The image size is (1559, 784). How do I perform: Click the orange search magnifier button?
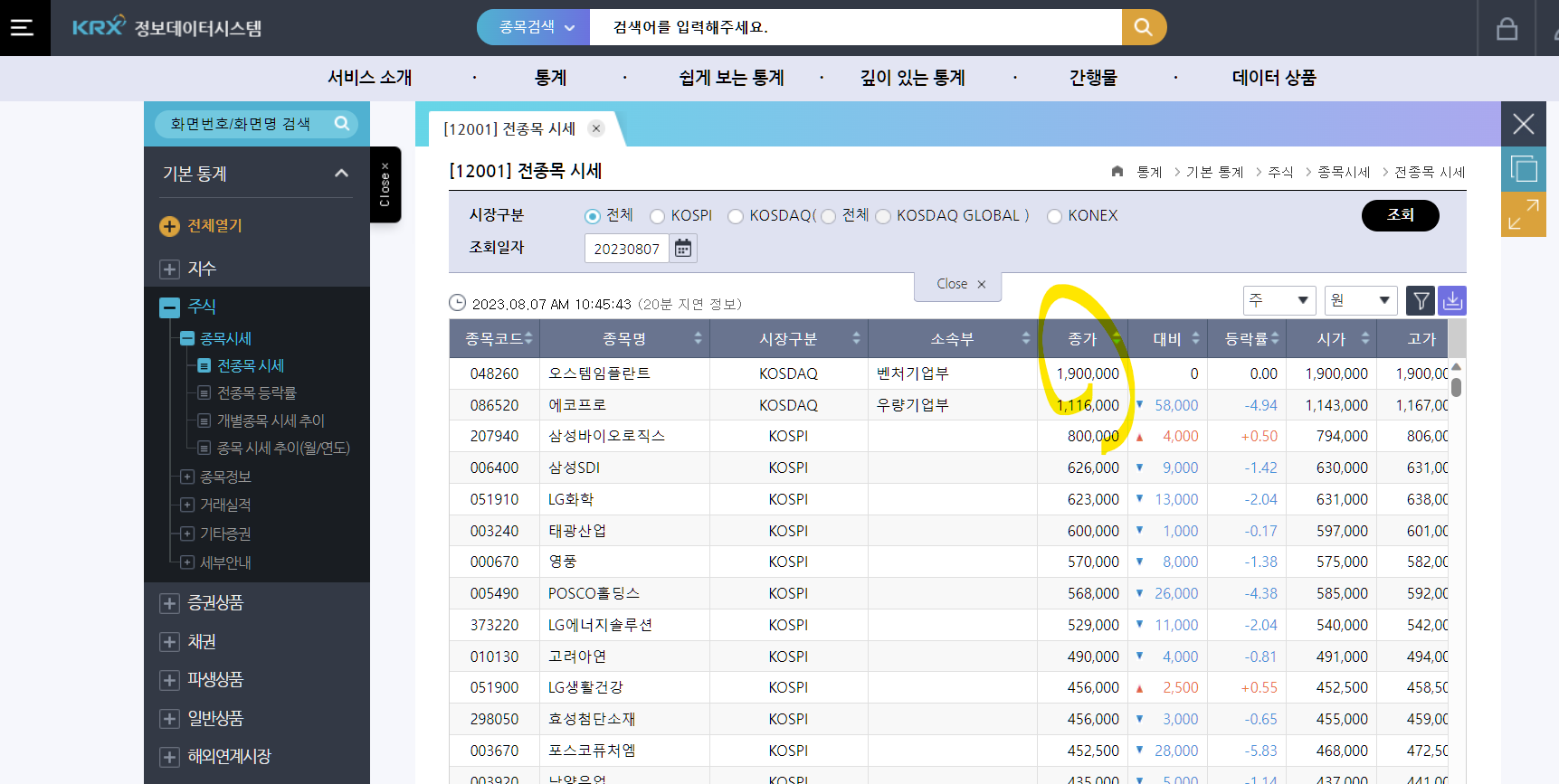click(1144, 27)
